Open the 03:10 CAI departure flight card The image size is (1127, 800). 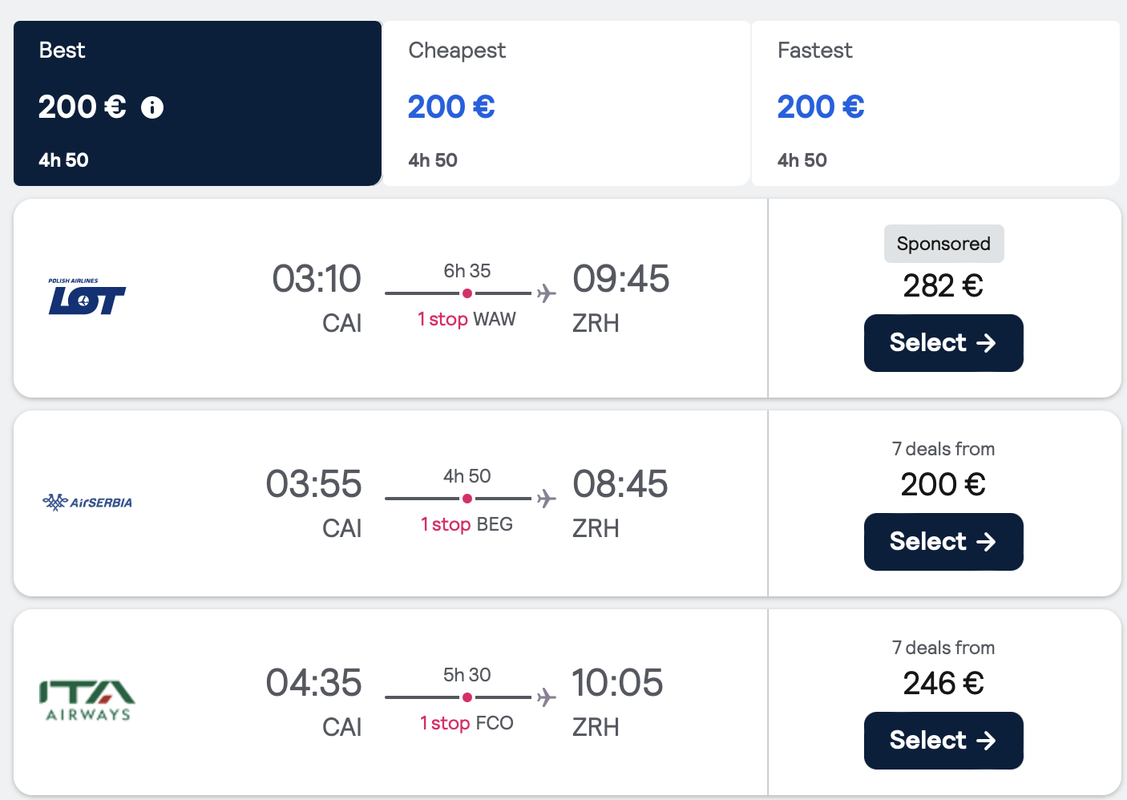coord(390,298)
